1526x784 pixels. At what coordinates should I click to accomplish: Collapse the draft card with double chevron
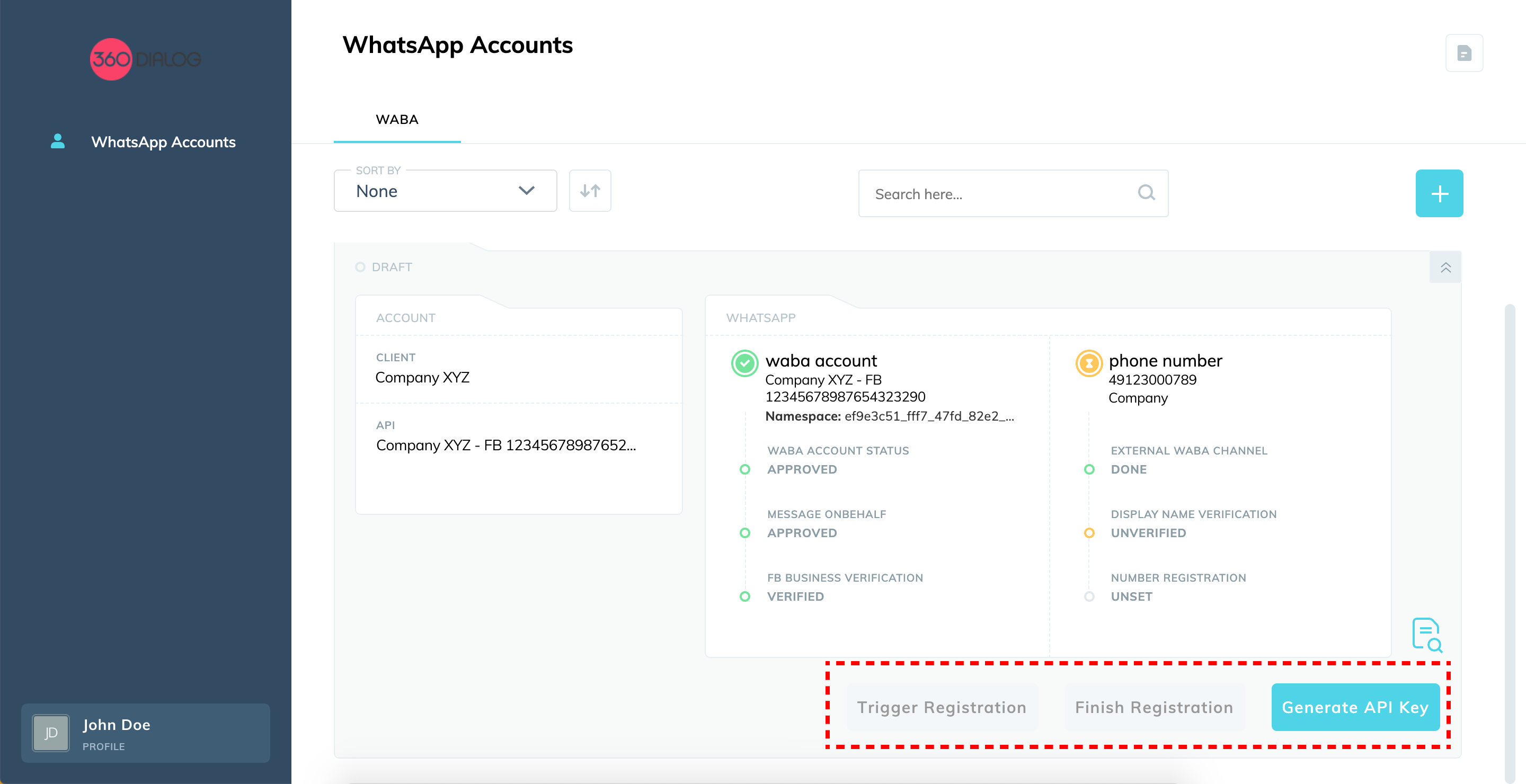click(x=1445, y=268)
